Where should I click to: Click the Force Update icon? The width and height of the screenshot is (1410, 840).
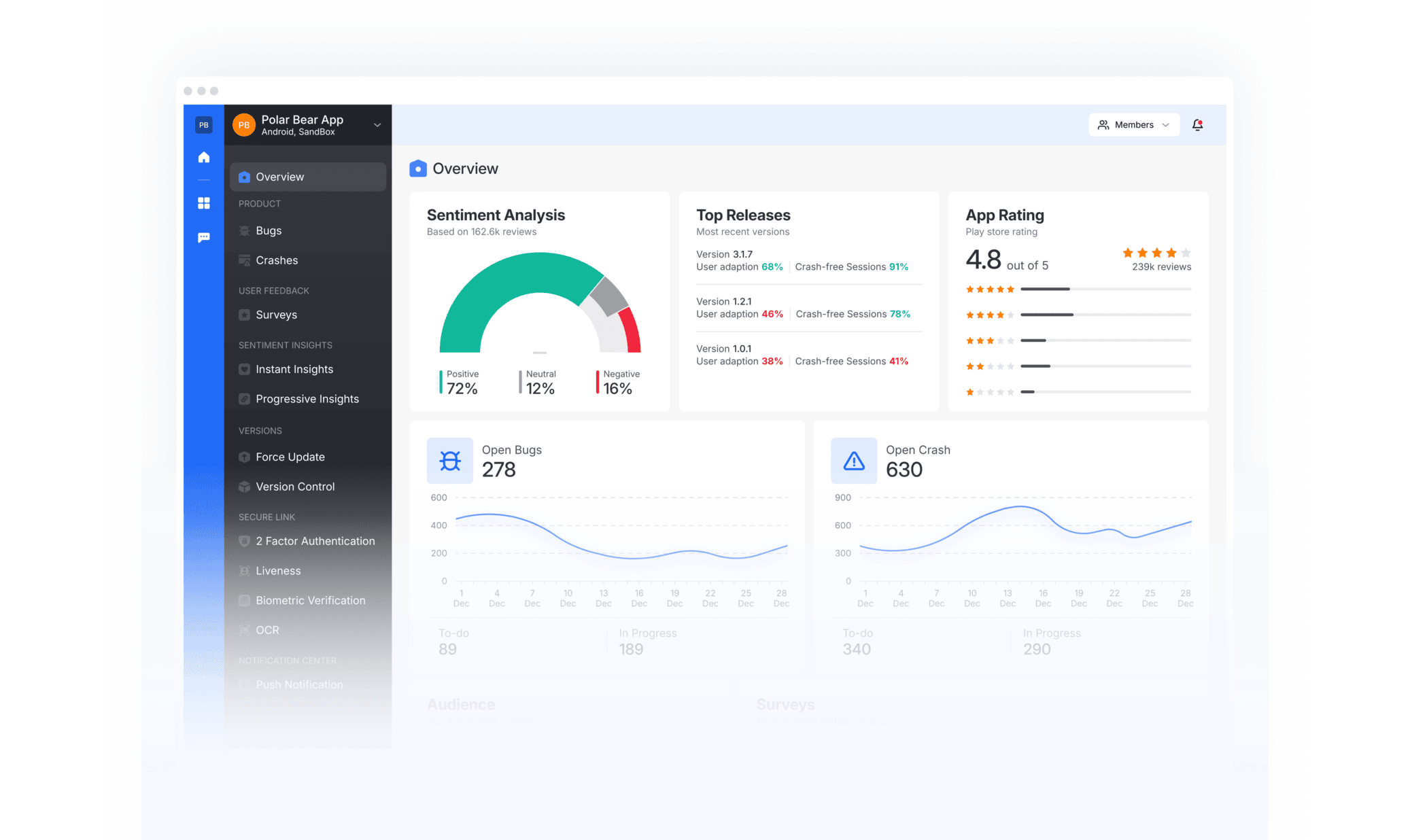tap(244, 457)
